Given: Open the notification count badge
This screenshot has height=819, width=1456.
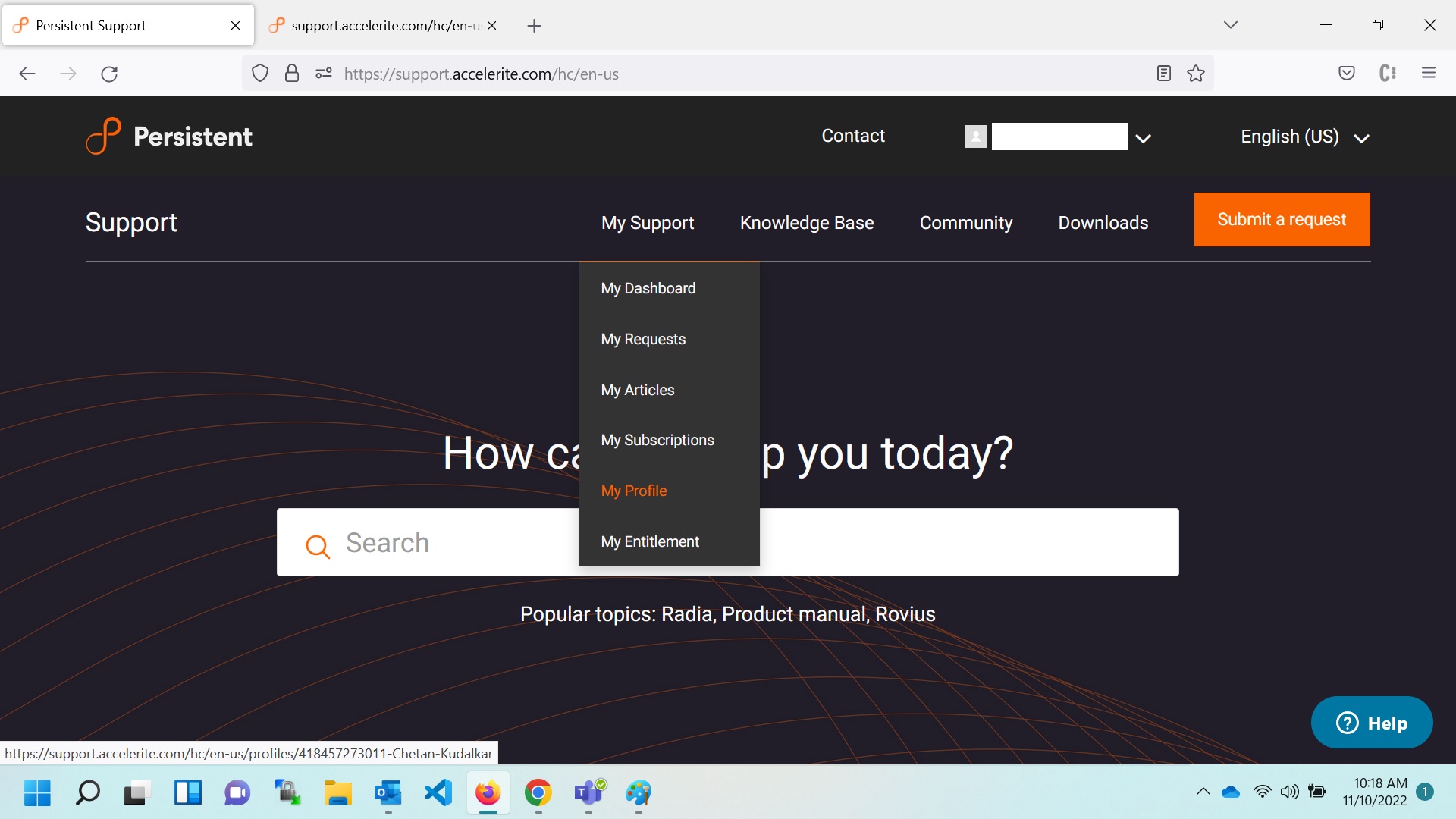Looking at the screenshot, I should [x=1425, y=792].
